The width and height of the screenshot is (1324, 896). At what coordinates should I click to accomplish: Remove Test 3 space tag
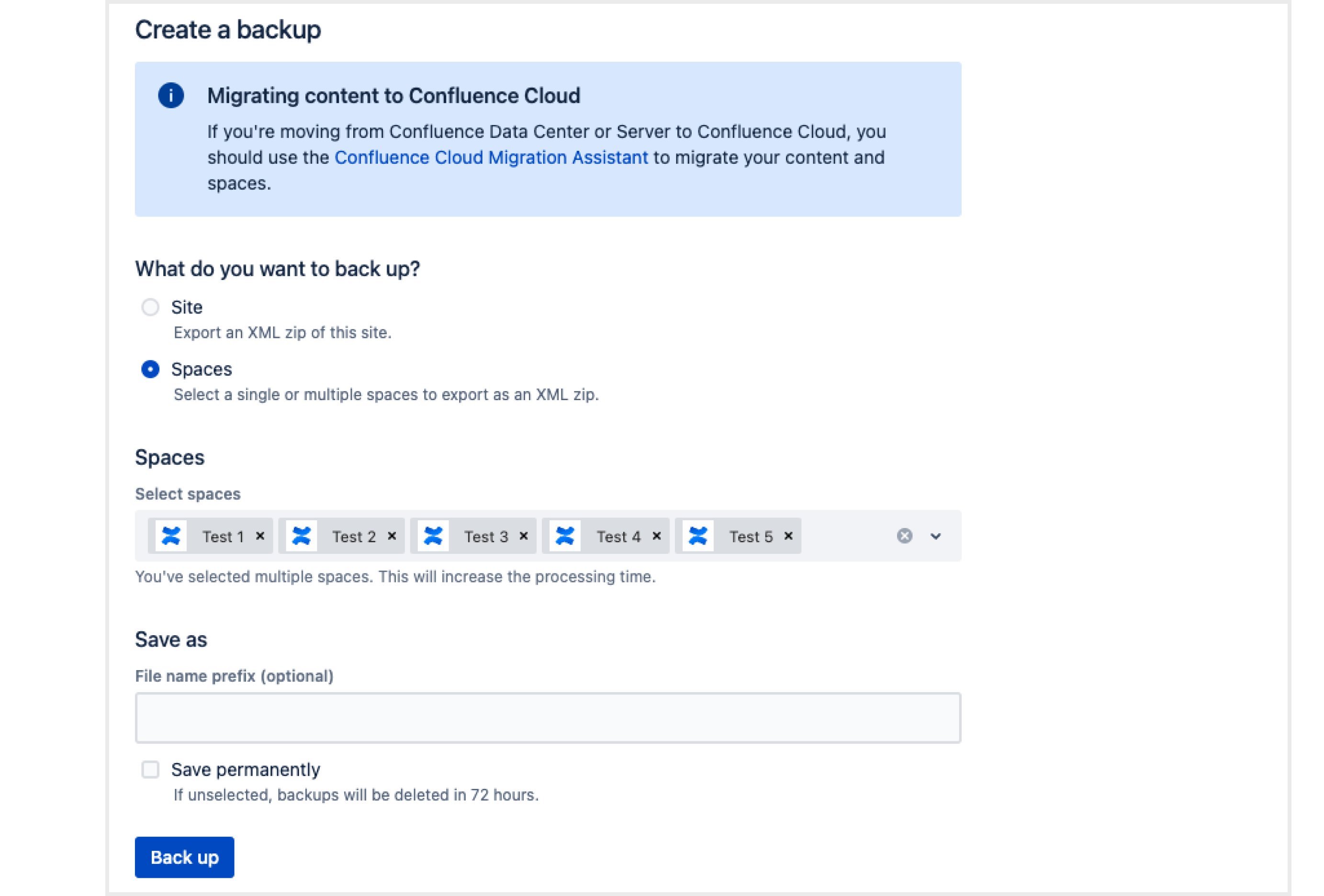[x=524, y=537]
